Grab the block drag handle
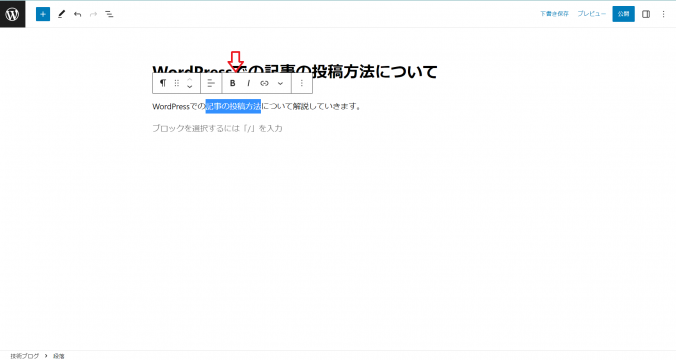This screenshot has width=676, height=360. tap(177, 83)
